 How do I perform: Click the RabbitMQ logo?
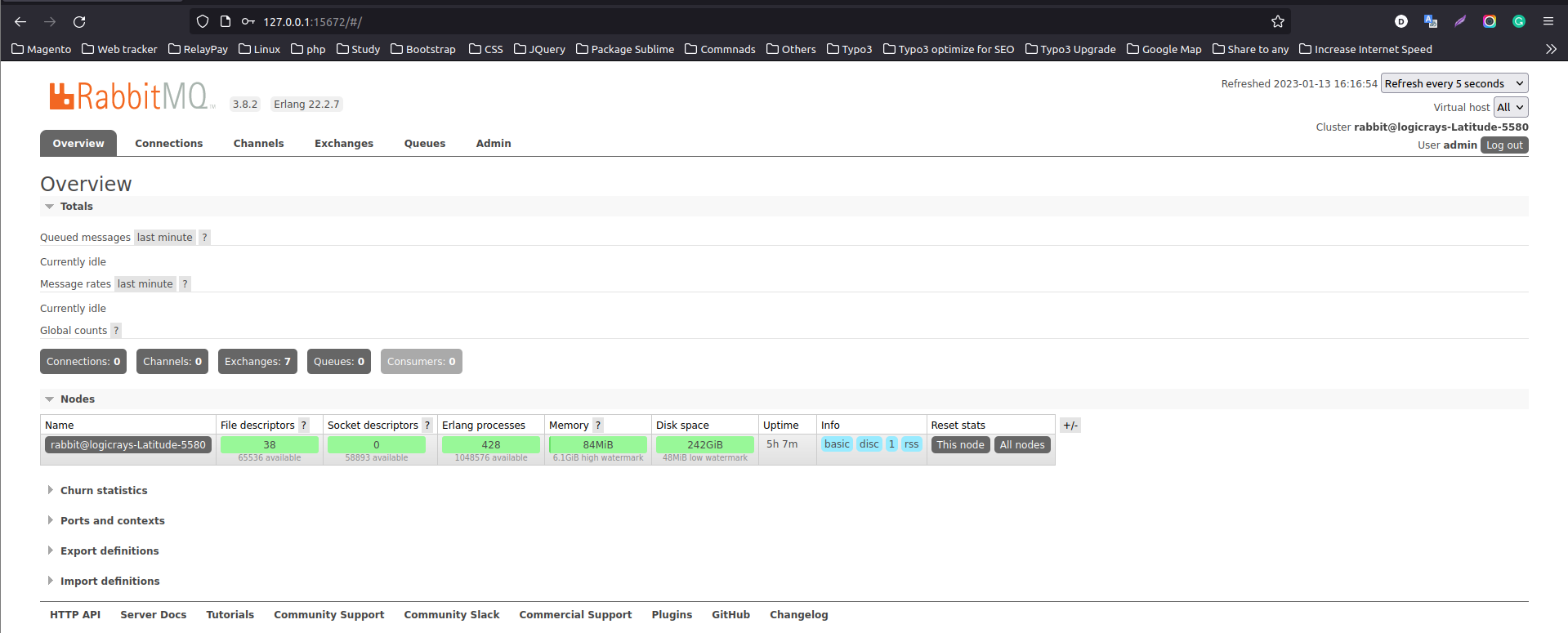click(x=131, y=96)
